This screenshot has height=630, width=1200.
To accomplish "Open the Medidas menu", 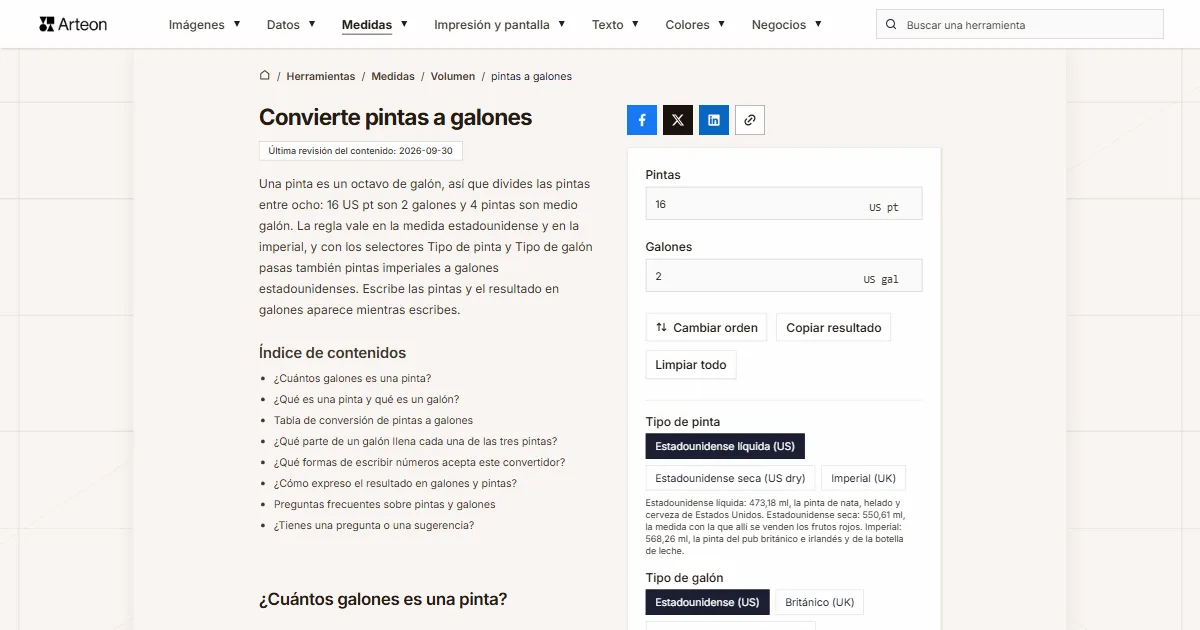I will 375,25.
